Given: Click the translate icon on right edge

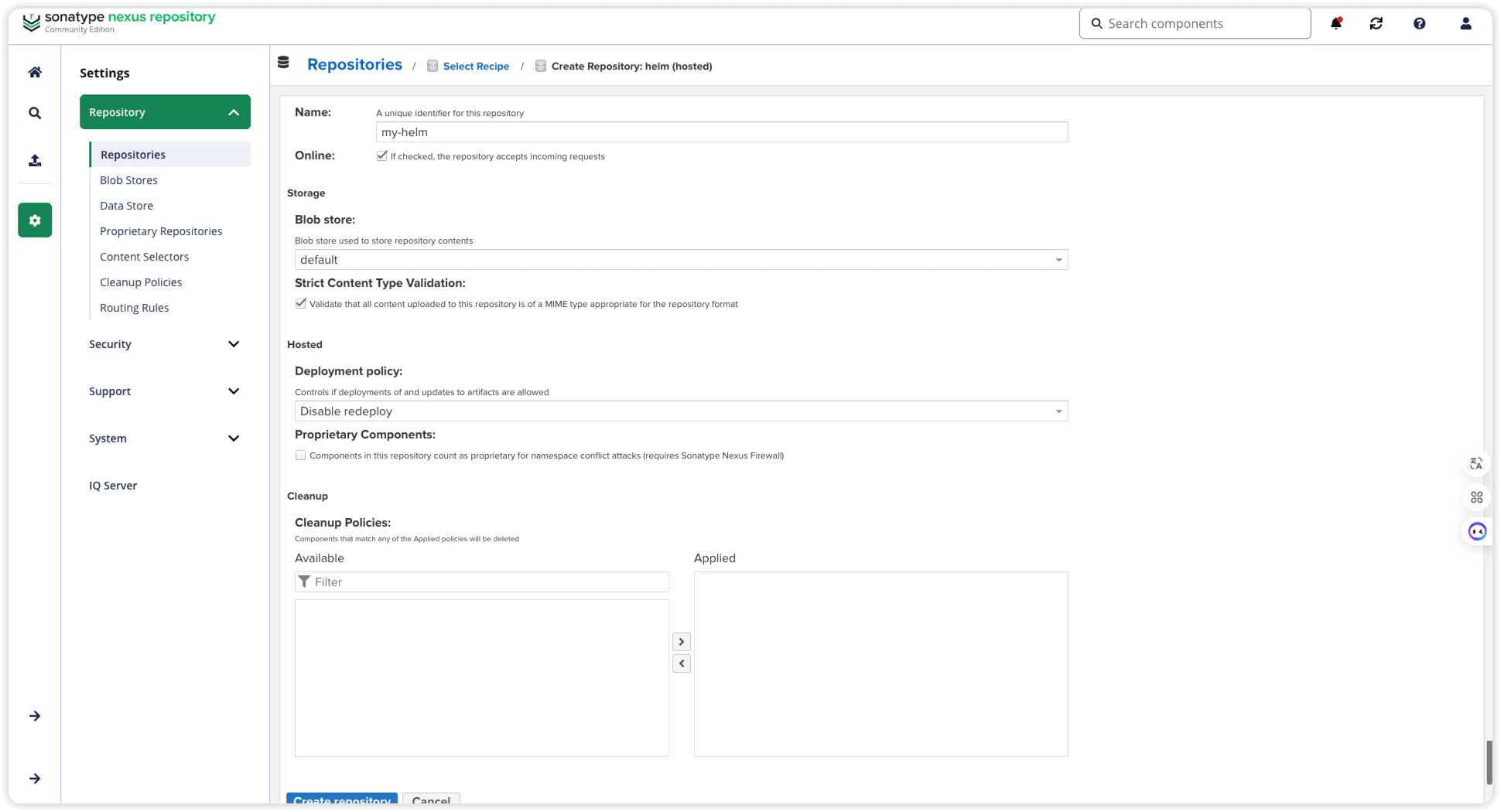Looking at the screenshot, I should point(1476,464).
